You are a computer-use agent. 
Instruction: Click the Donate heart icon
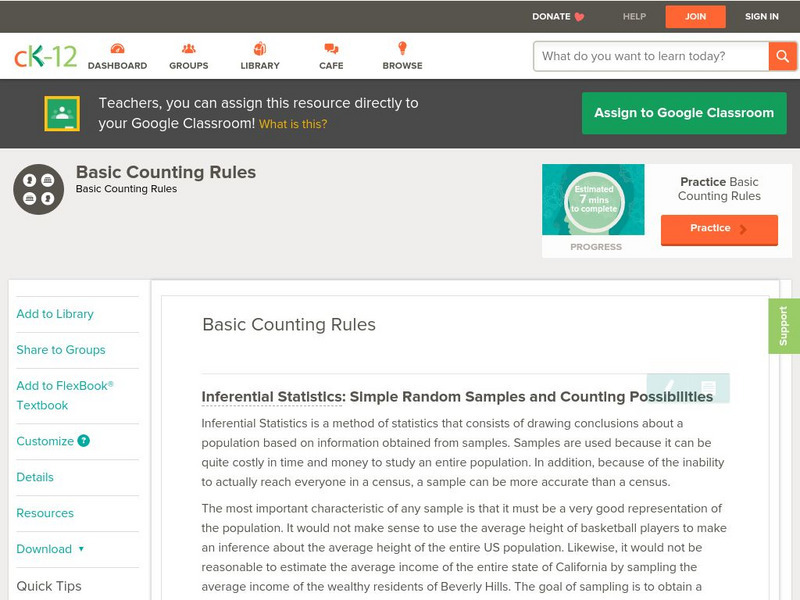tap(579, 17)
